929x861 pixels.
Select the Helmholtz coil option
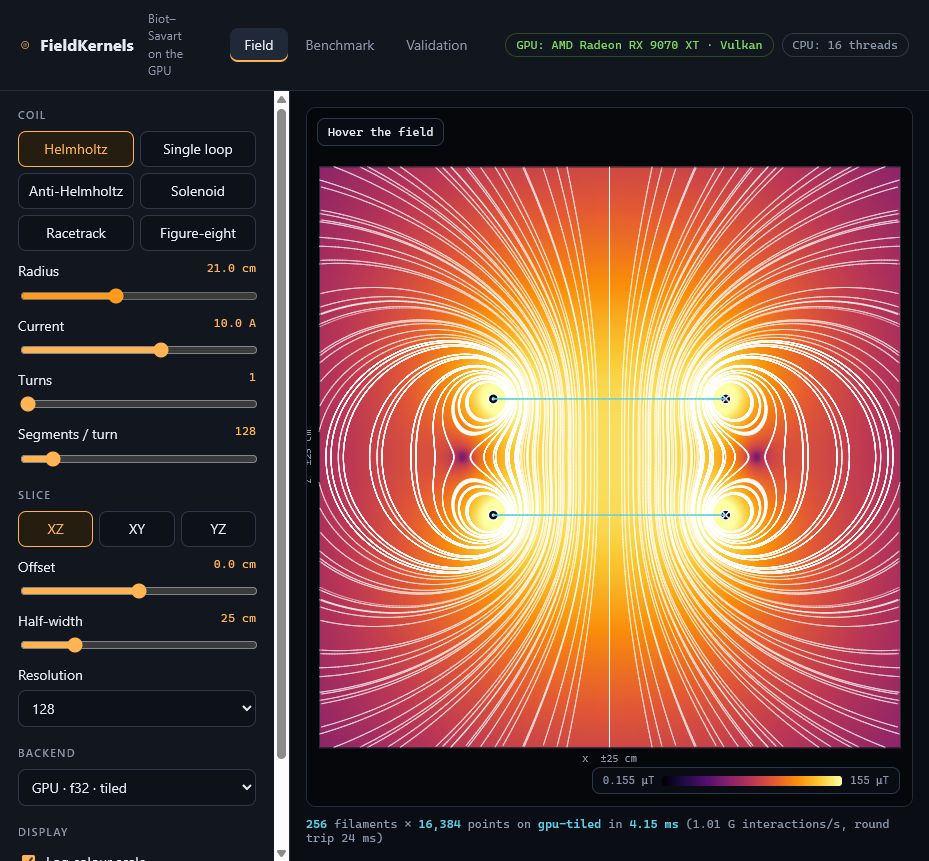click(x=76, y=149)
